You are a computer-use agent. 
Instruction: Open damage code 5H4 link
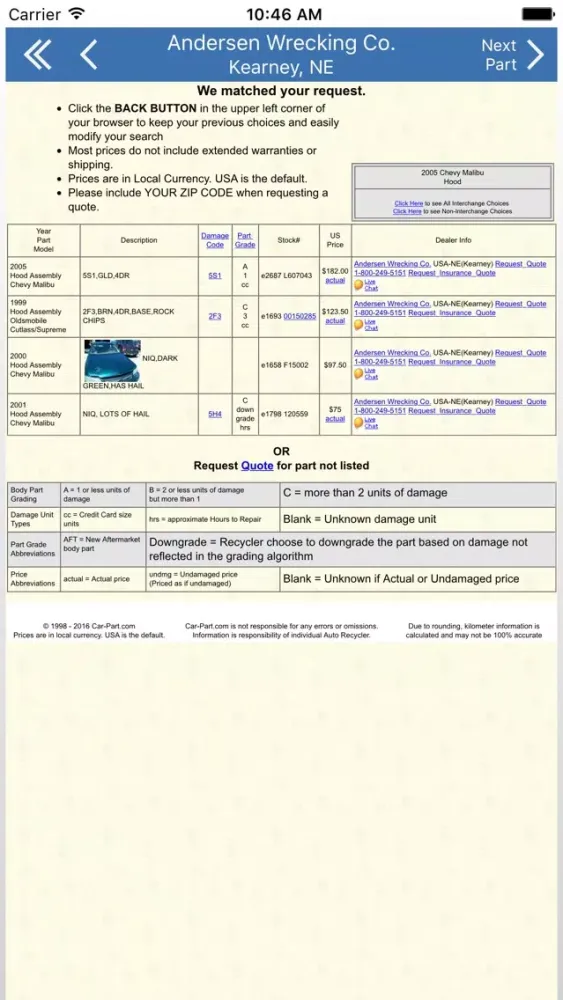pyautogui.click(x=215, y=415)
